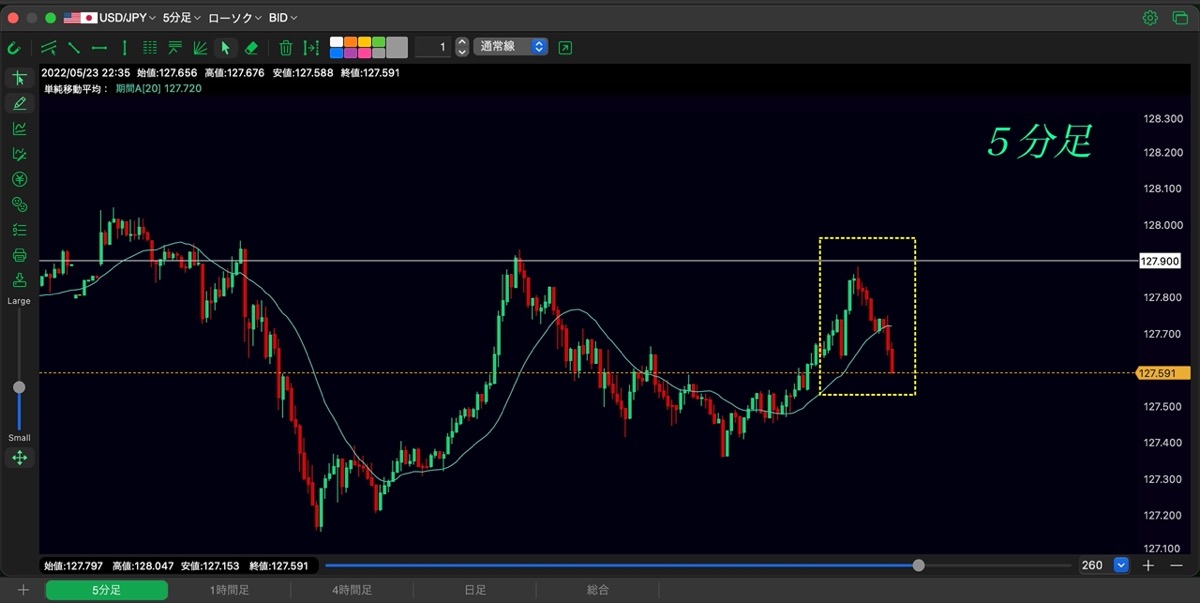Image resolution: width=1200 pixels, height=603 pixels.
Task: Click the printer icon in sidebar
Action: (x=19, y=255)
